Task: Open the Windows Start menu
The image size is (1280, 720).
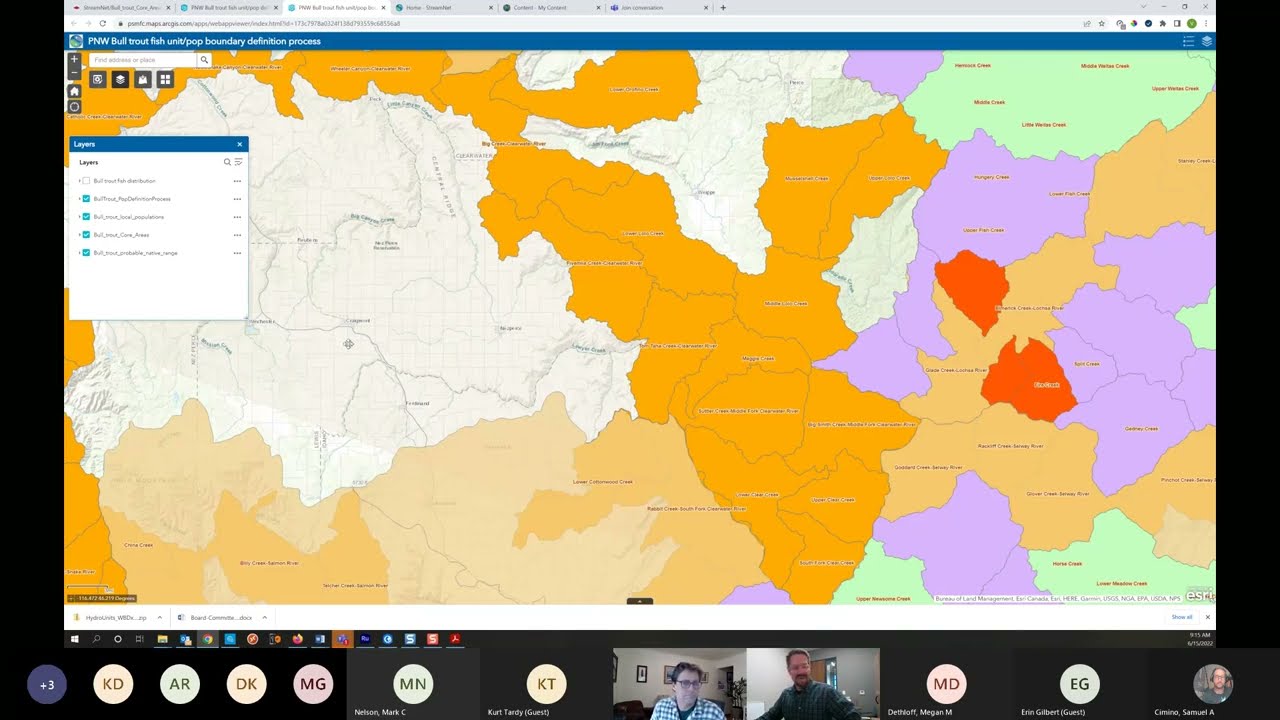Action: (74, 639)
